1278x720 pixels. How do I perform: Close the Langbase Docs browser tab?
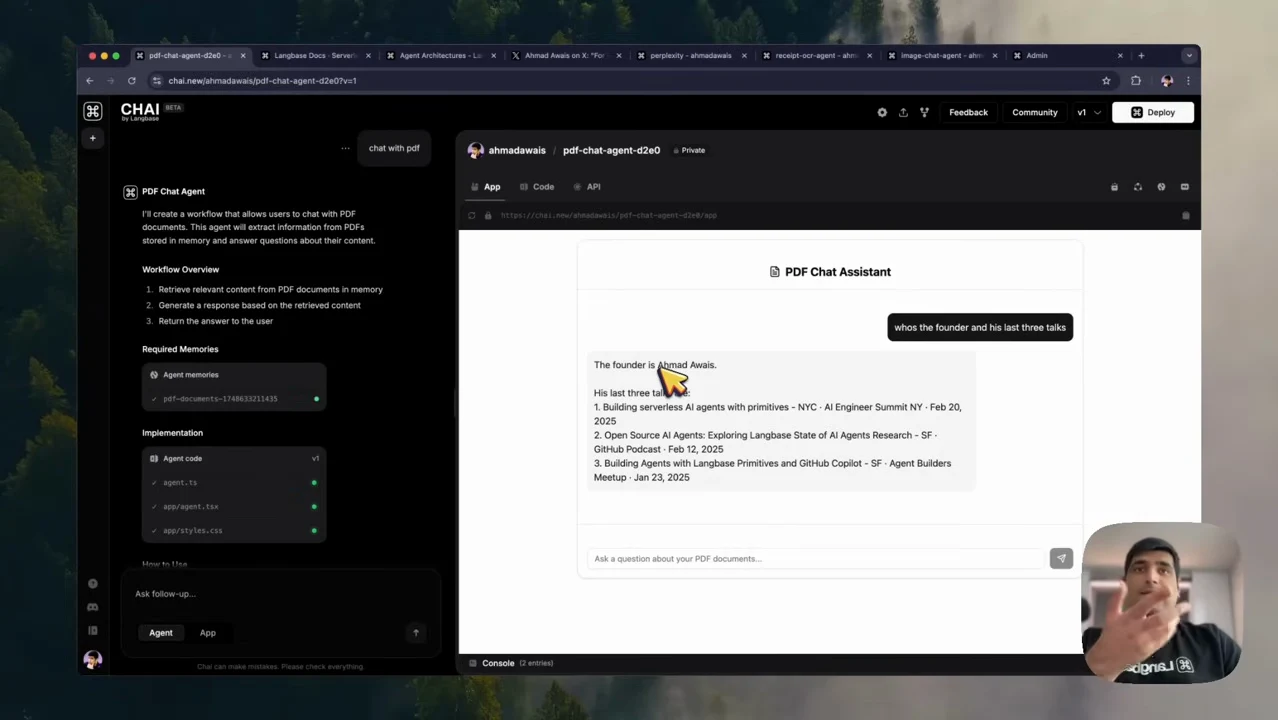[x=368, y=56]
